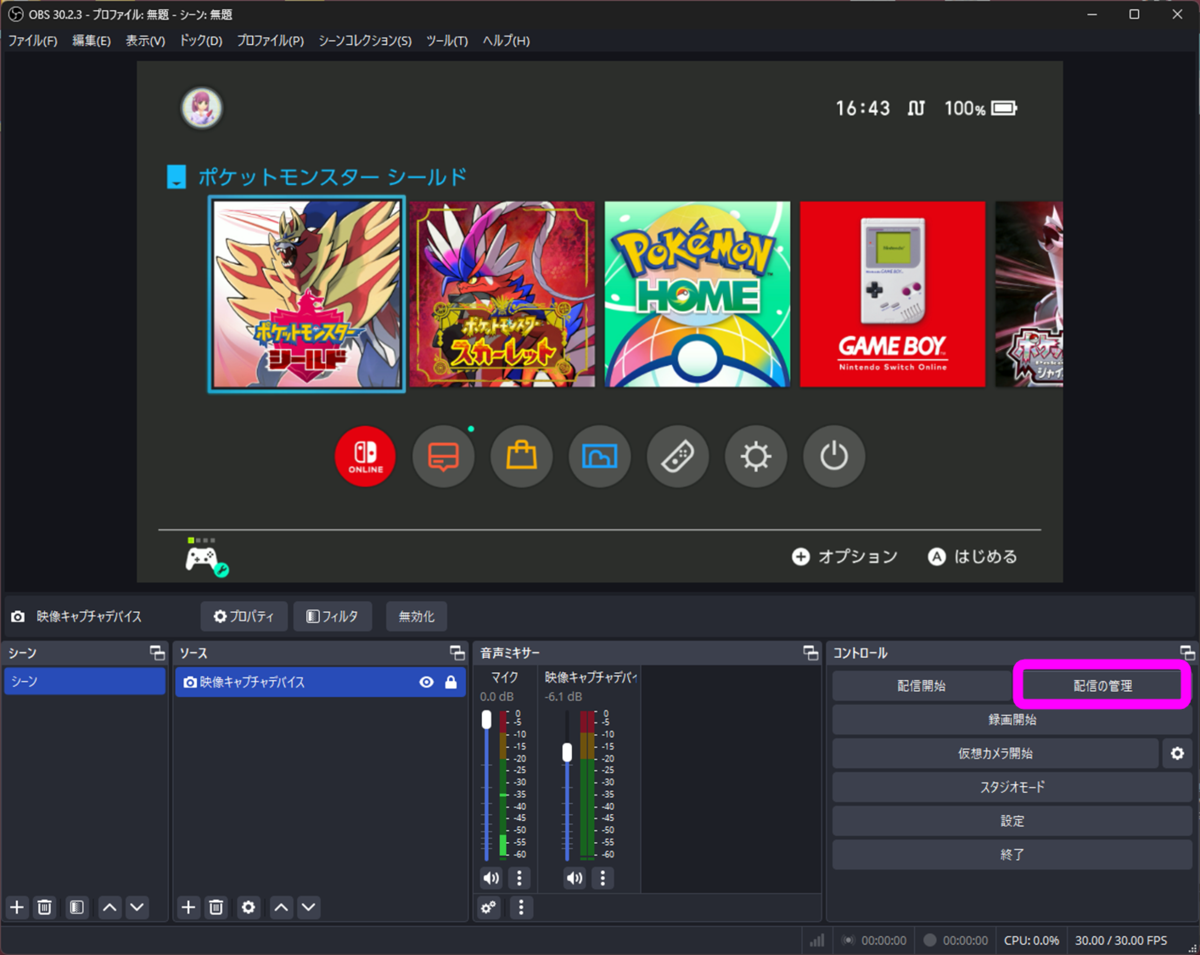This screenshot has width=1200, height=955.
Task: Click the red Nintendo Switch Online icon in preview
Action: (x=365, y=456)
